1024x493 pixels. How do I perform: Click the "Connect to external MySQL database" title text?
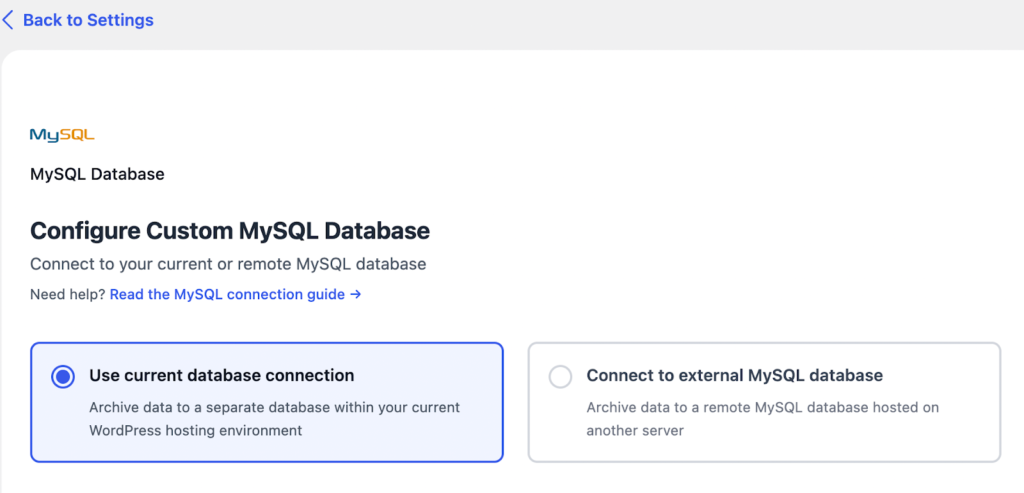735,375
